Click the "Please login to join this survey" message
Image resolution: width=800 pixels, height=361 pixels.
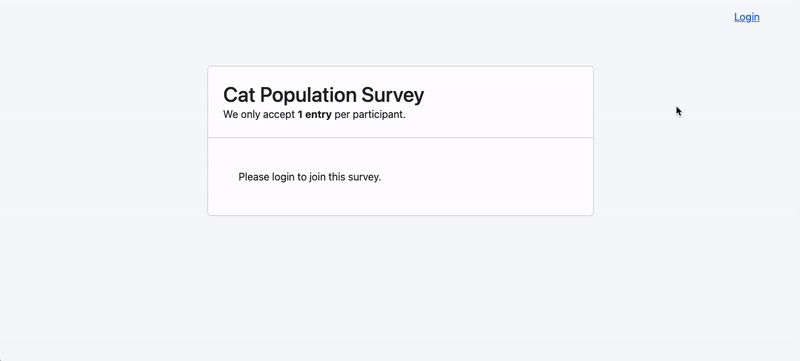pyautogui.click(x=310, y=177)
